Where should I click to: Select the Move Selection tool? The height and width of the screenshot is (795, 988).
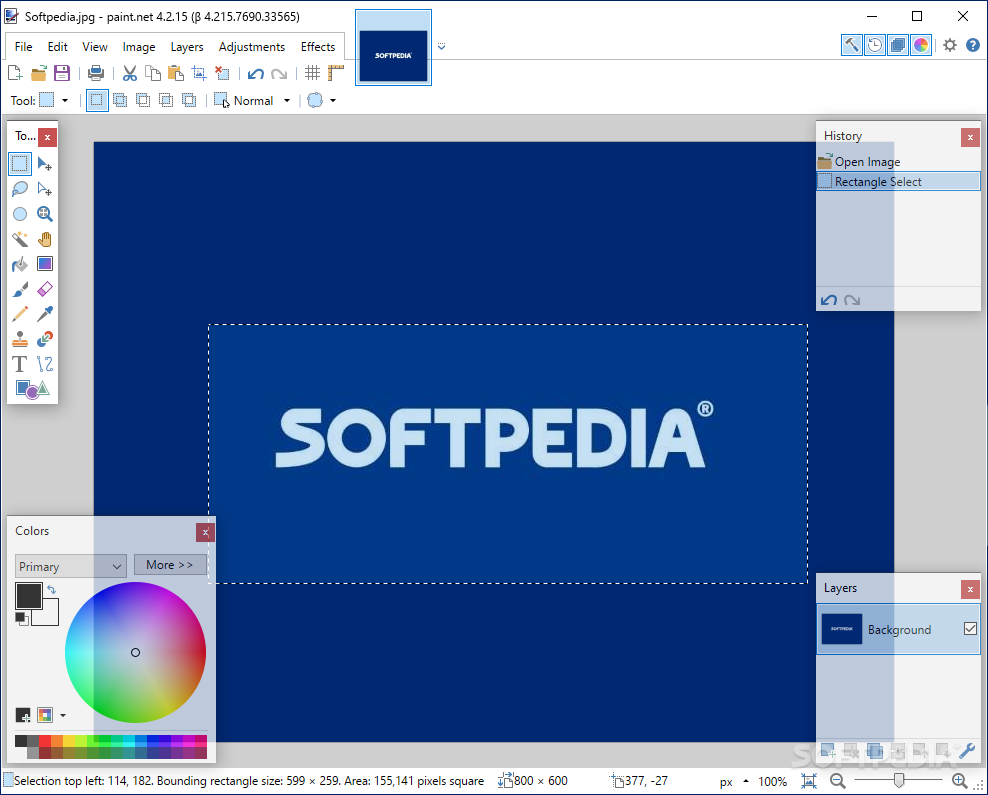tap(44, 189)
